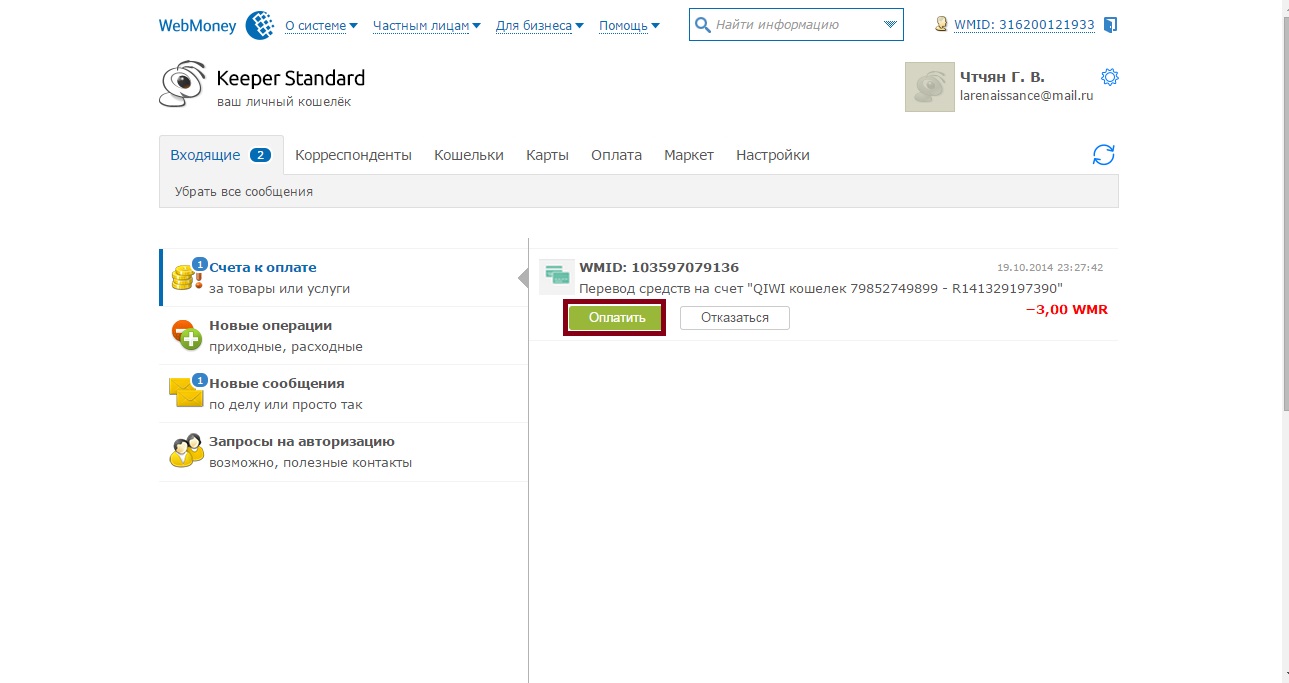This screenshot has height=683, width=1289.
Task: Open the 'Входящие' tab
Action: tap(221, 155)
